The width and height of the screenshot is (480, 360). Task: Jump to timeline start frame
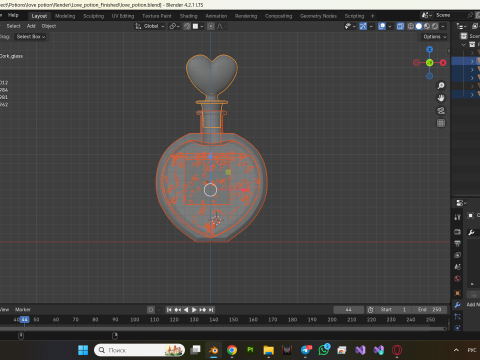(x=169, y=310)
